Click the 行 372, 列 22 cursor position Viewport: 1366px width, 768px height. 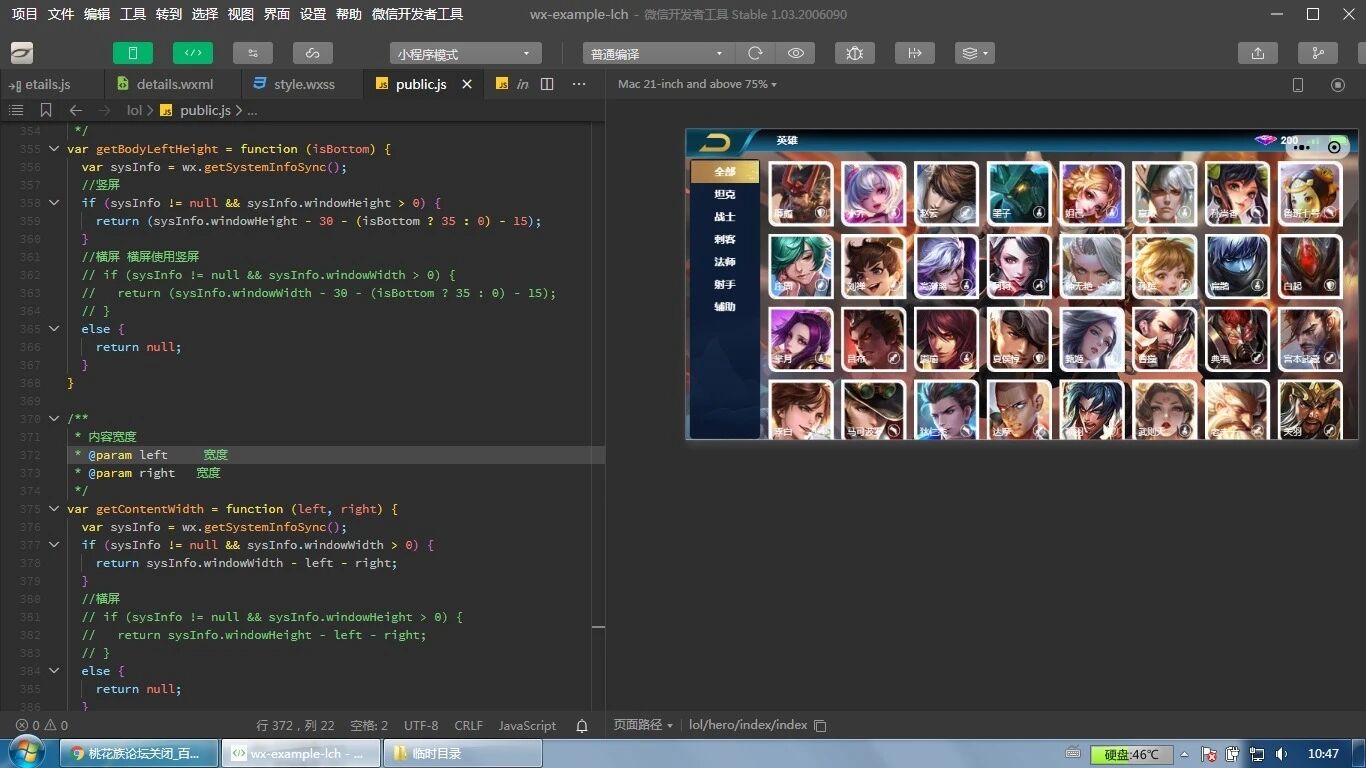[295, 726]
